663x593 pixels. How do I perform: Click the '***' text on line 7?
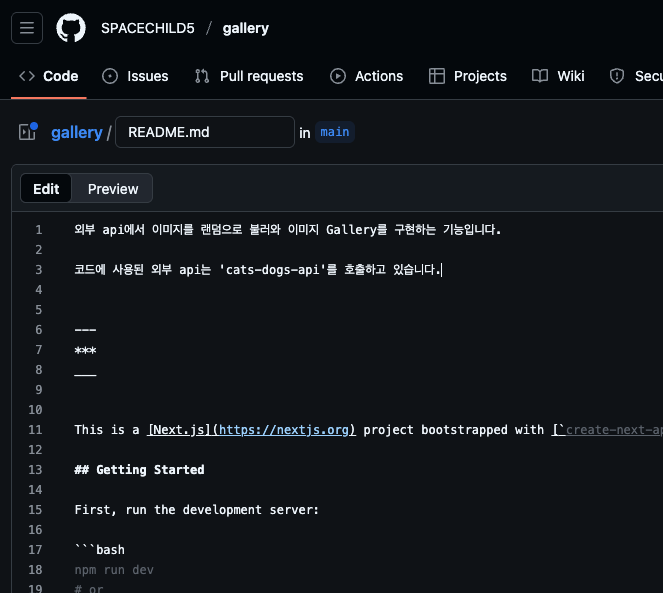pos(85,350)
